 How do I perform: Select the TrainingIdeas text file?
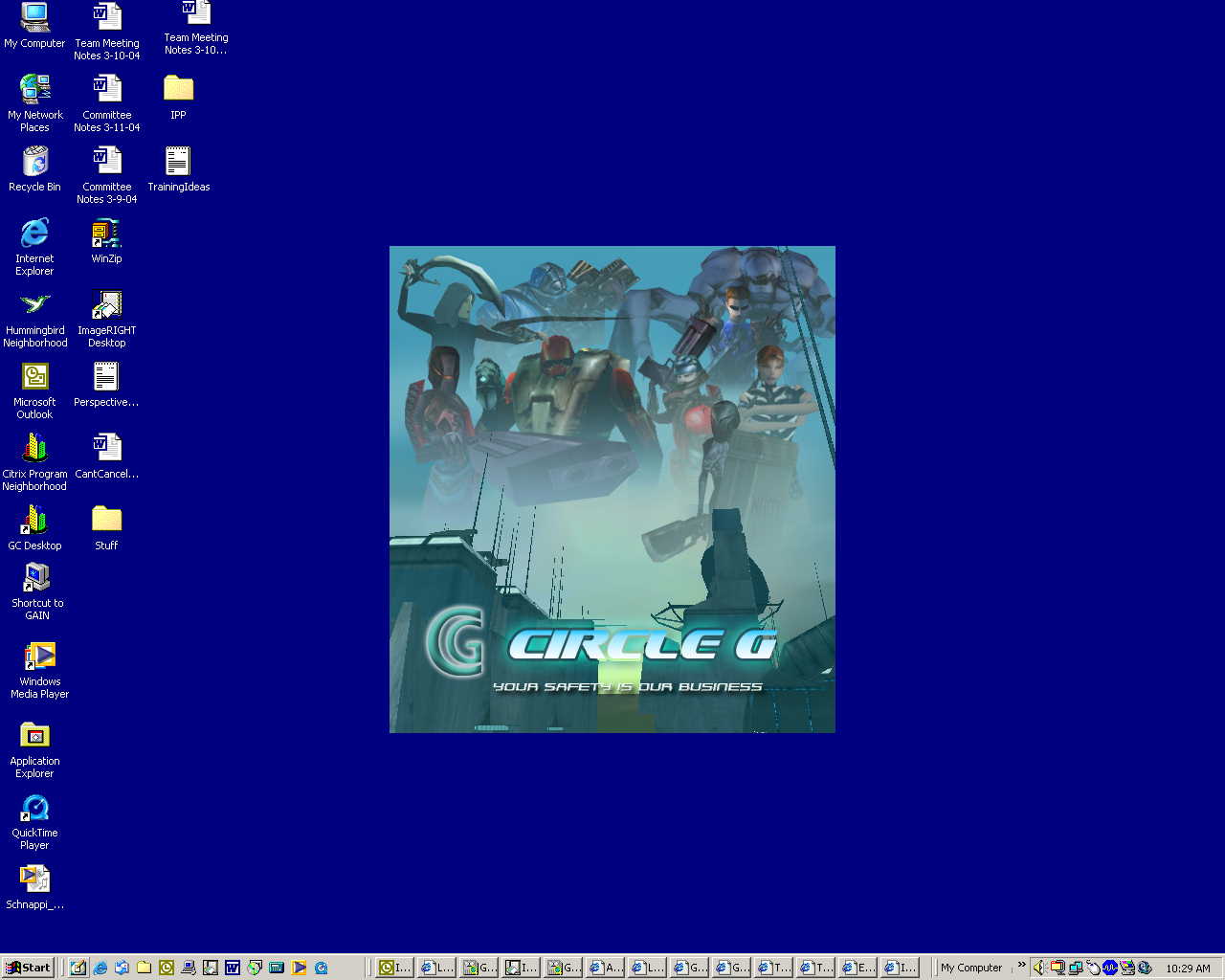pyautogui.click(x=178, y=164)
